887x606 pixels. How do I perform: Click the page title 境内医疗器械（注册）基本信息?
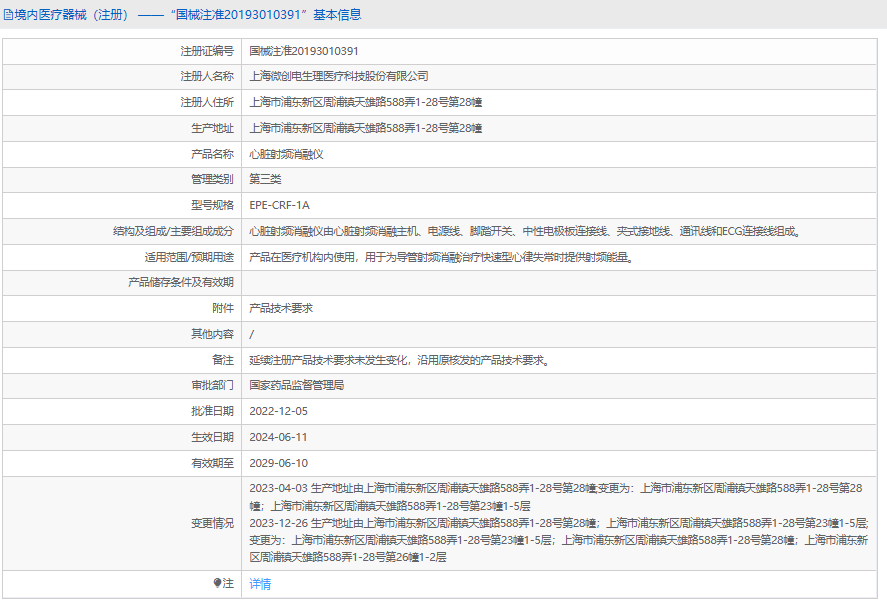tap(182, 15)
